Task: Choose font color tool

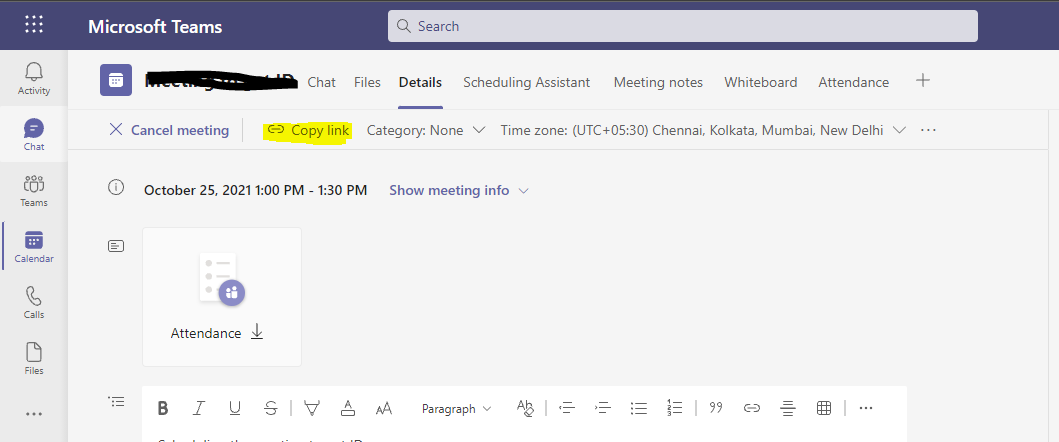Action: 347,408
